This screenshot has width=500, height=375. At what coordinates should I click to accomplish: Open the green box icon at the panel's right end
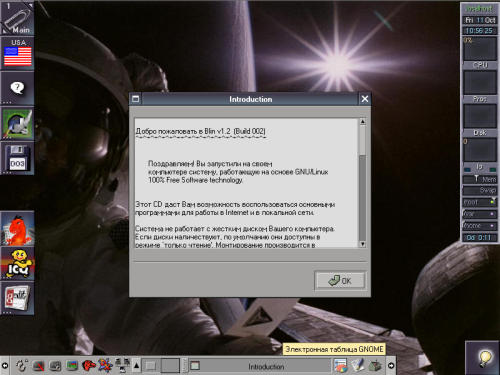tap(376, 366)
